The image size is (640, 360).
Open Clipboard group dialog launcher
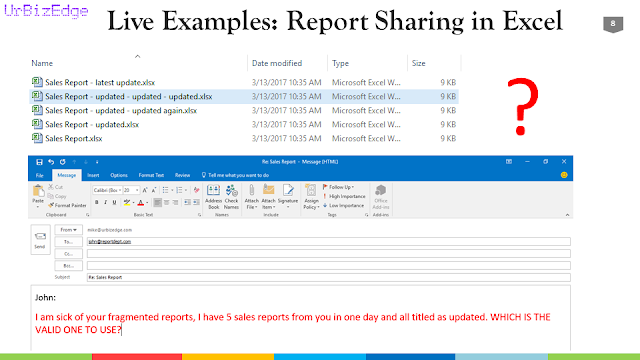click(x=88, y=215)
